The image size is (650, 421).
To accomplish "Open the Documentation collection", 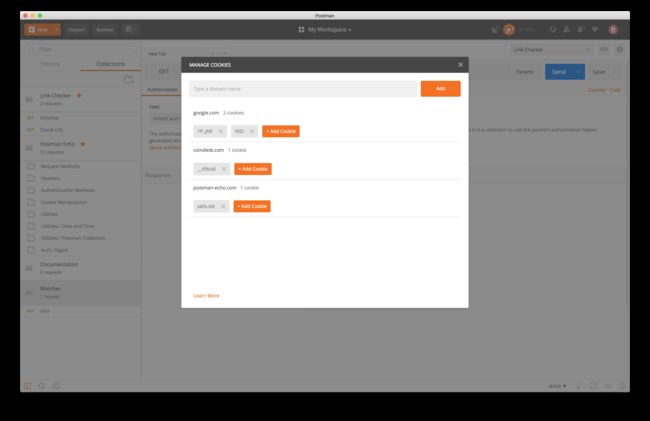I will (81, 268).
